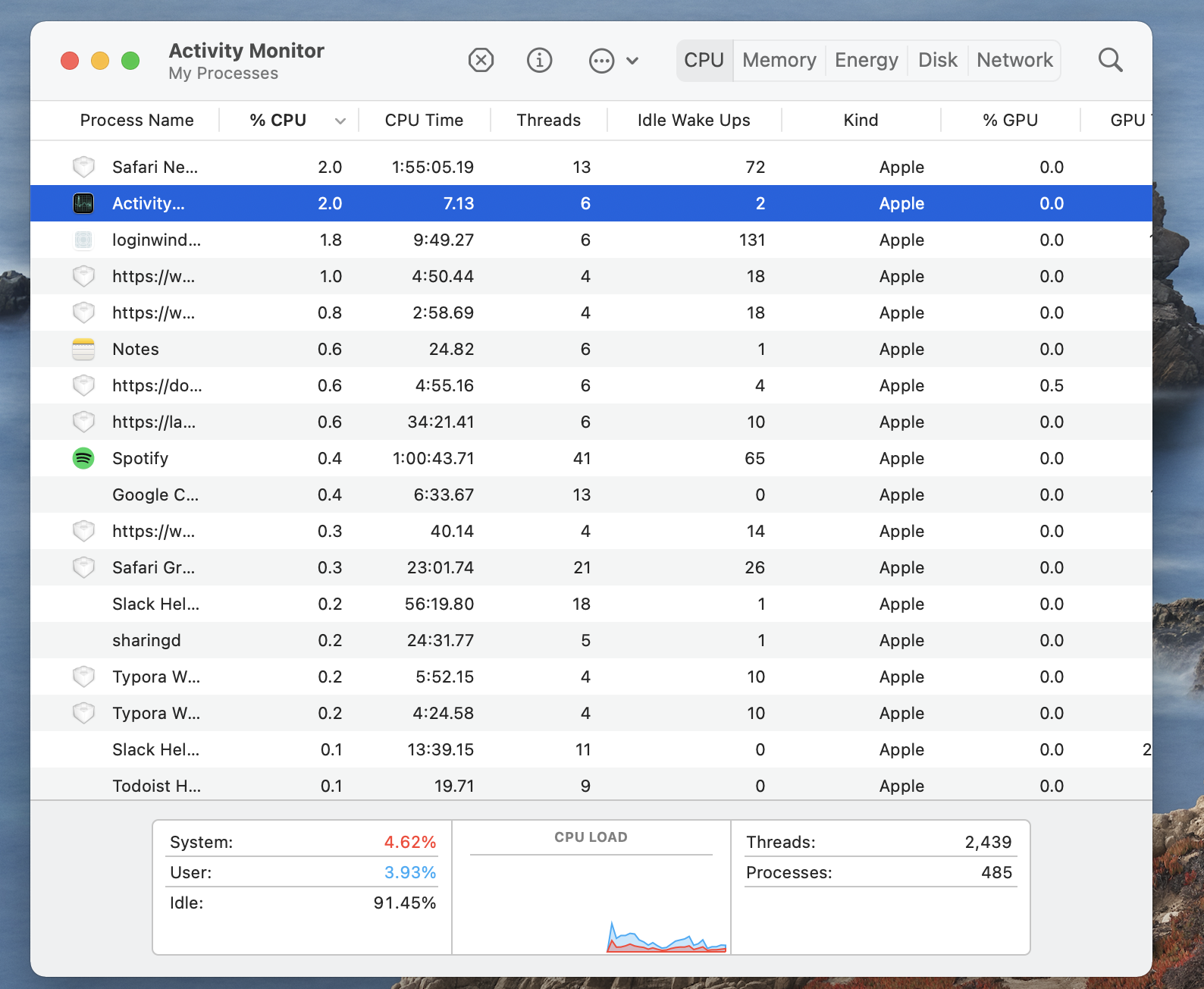Click the https://la... shield icon
This screenshot has width=1204, height=989.
tap(83, 422)
